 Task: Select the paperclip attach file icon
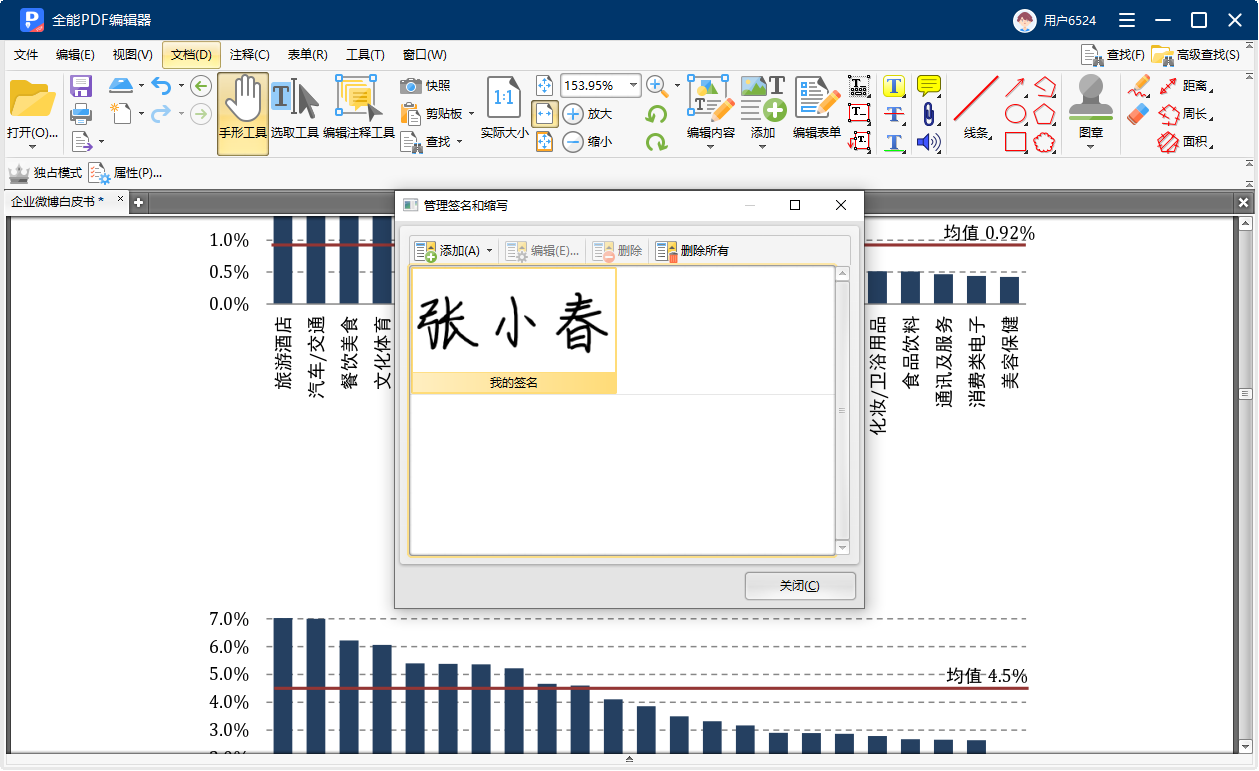tap(928, 113)
